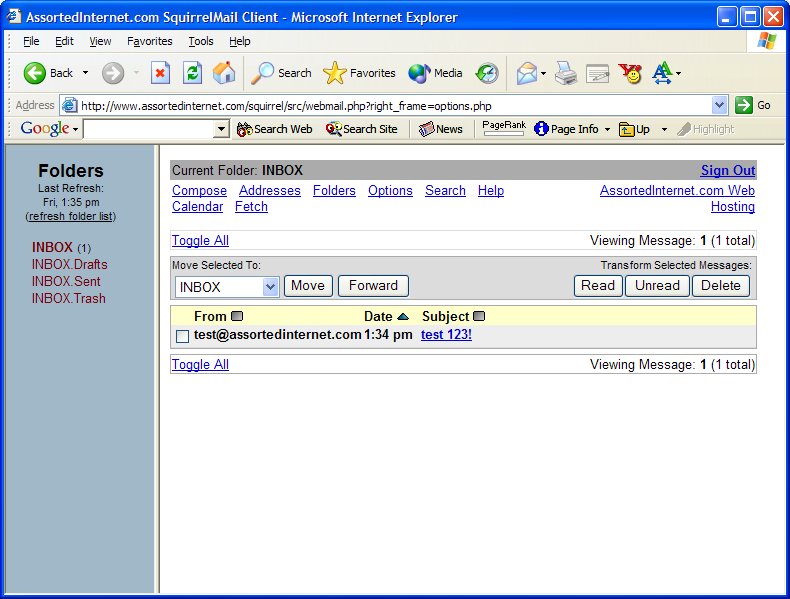
Task: Click the Print icon
Action: (566, 73)
